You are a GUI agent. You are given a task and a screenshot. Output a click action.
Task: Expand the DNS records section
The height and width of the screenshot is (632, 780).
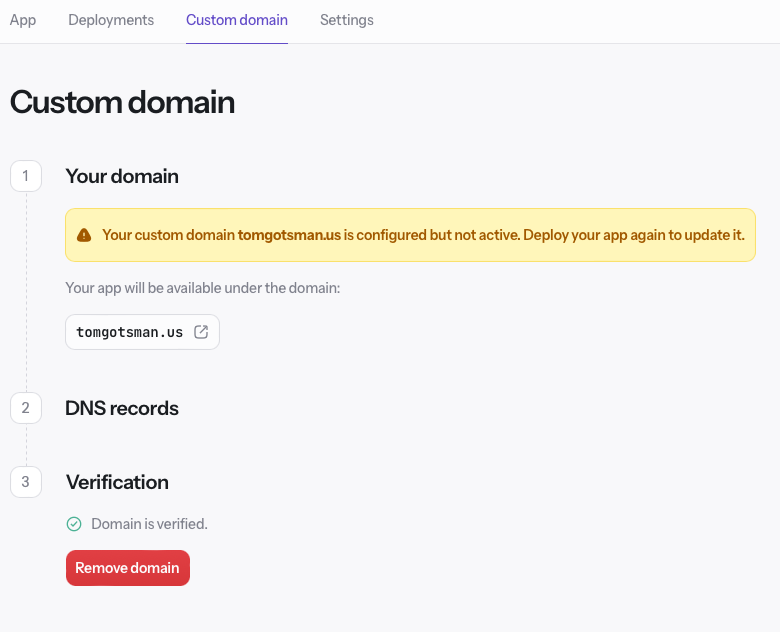coord(122,408)
